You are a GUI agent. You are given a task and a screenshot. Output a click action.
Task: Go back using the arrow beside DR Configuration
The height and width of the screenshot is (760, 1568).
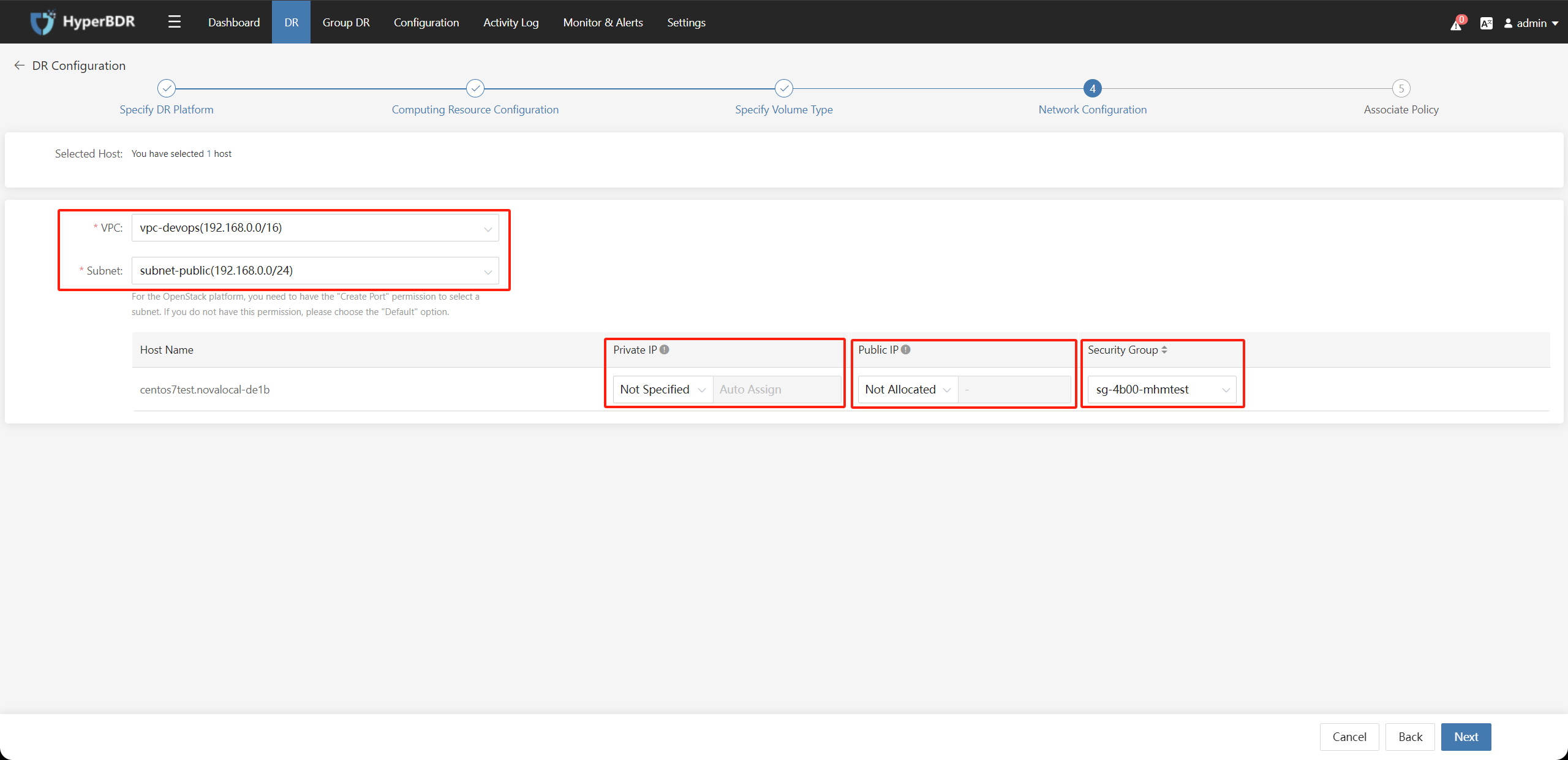coord(20,66)
